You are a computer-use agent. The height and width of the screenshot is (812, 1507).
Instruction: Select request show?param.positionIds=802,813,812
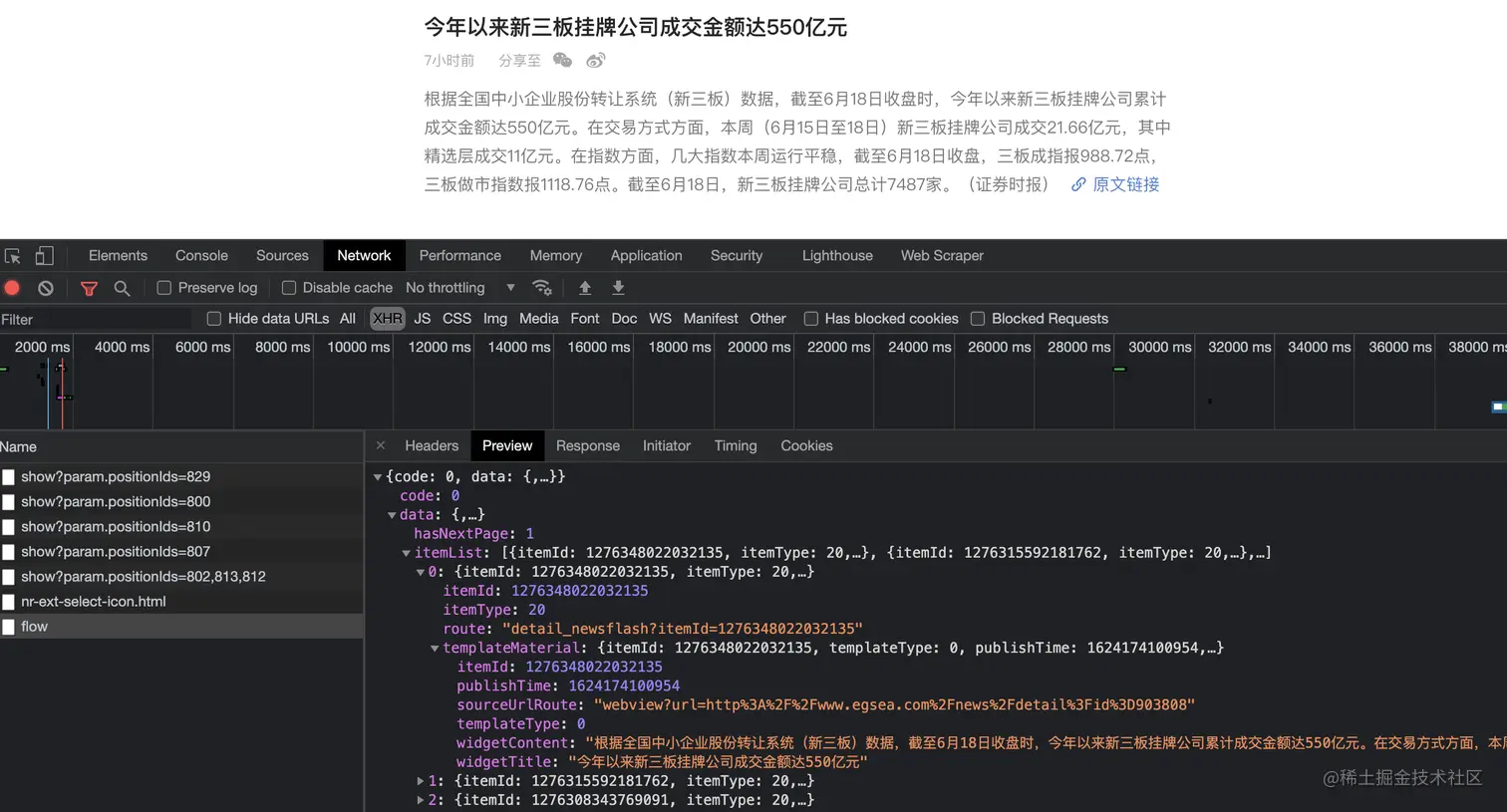point(181,577)
